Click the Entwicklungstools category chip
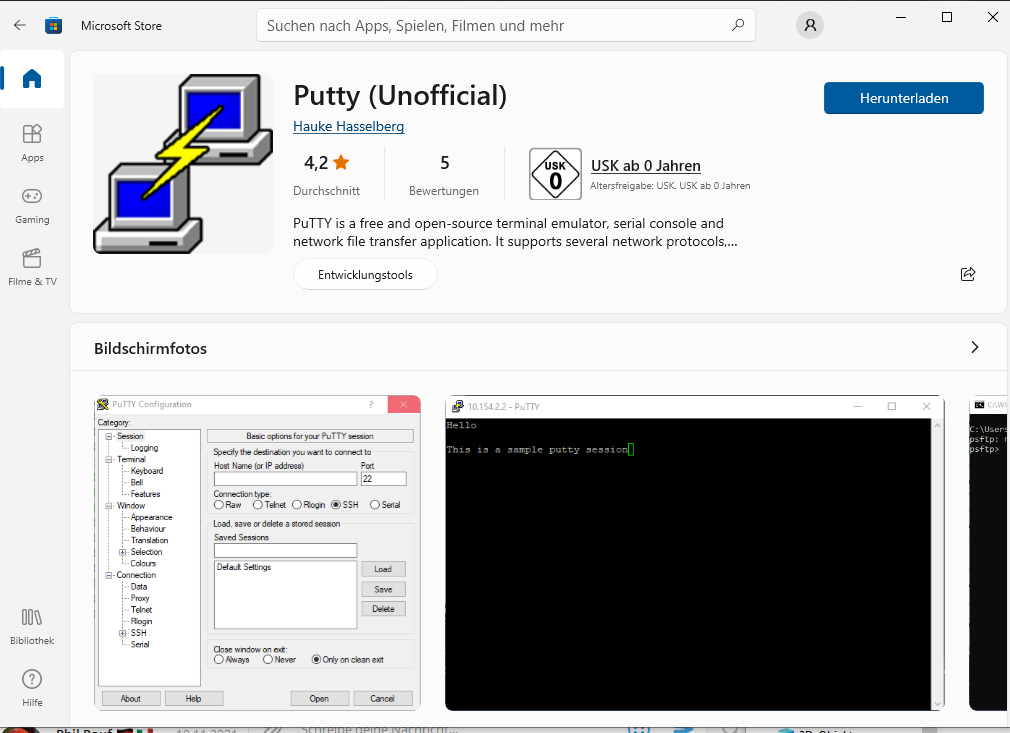 (365, 274)
